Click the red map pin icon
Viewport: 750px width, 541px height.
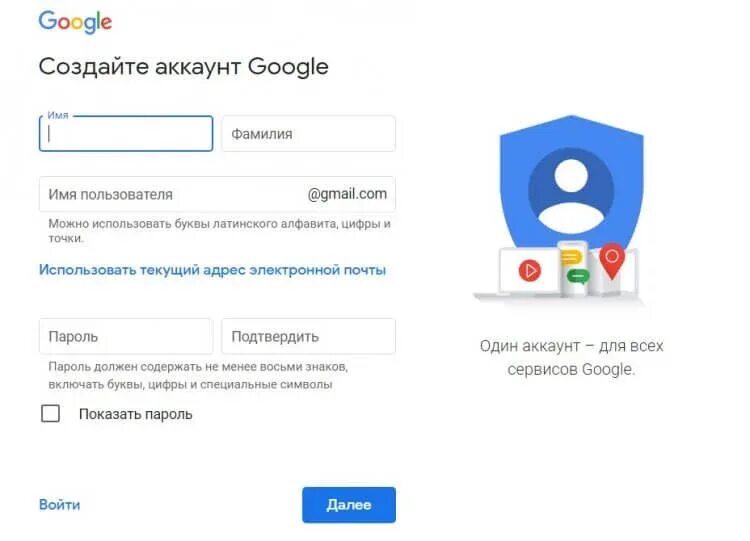pos(612,260)
